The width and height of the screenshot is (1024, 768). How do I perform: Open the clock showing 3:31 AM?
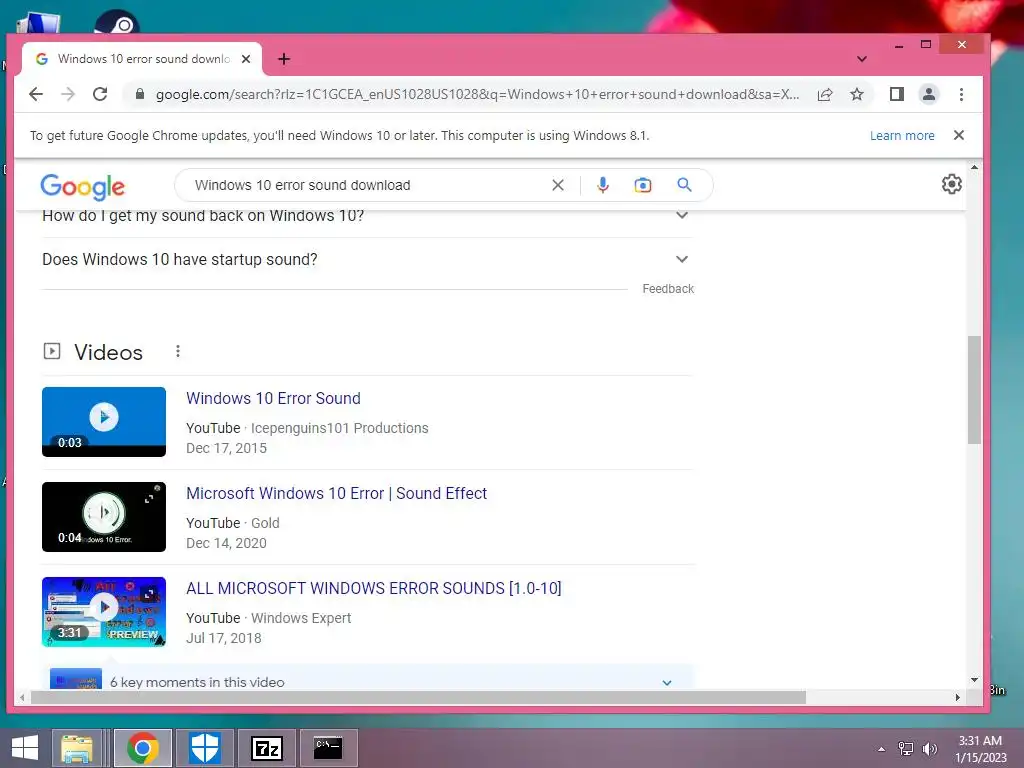(x=980, y=749)
